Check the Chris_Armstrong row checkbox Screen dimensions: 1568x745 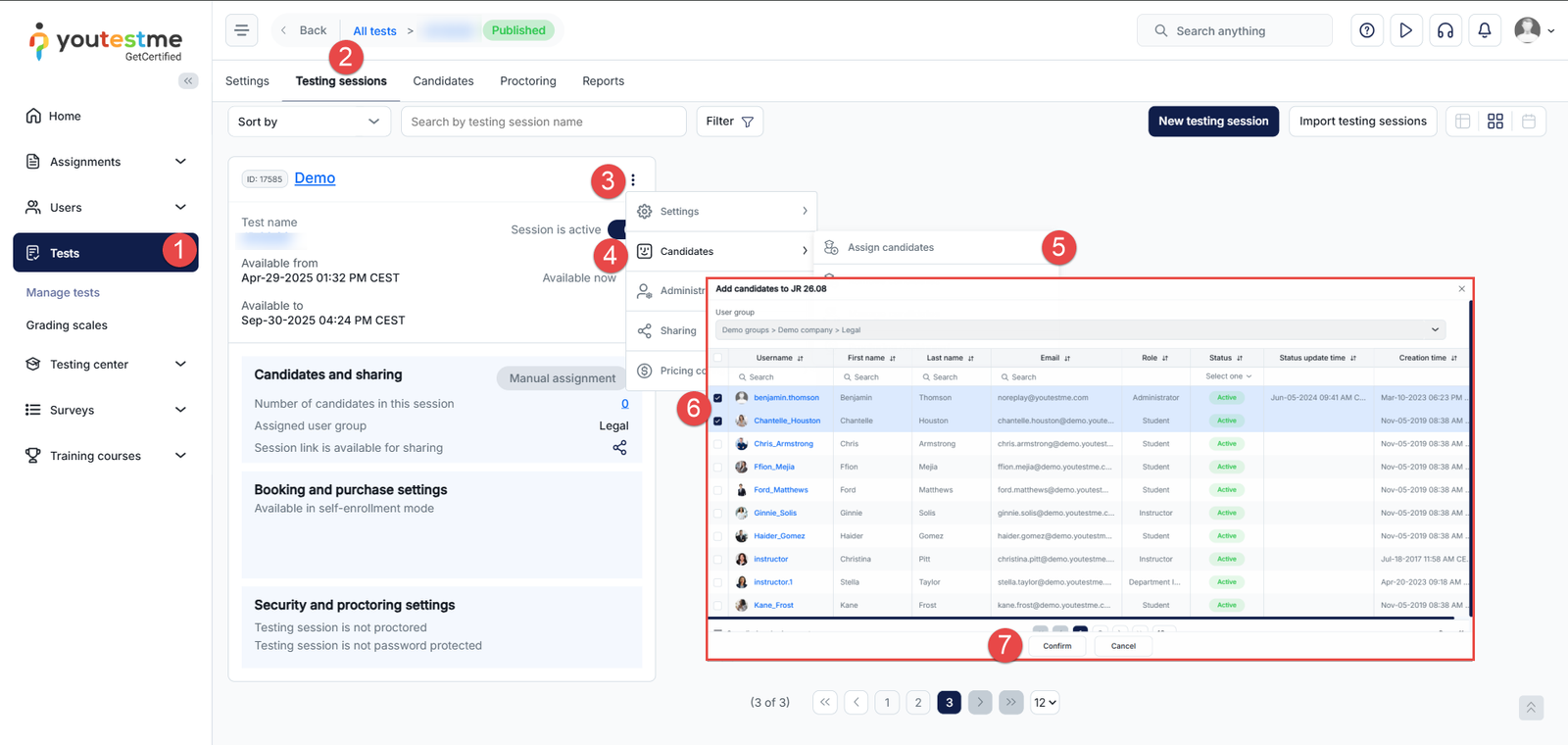[718, 444]
